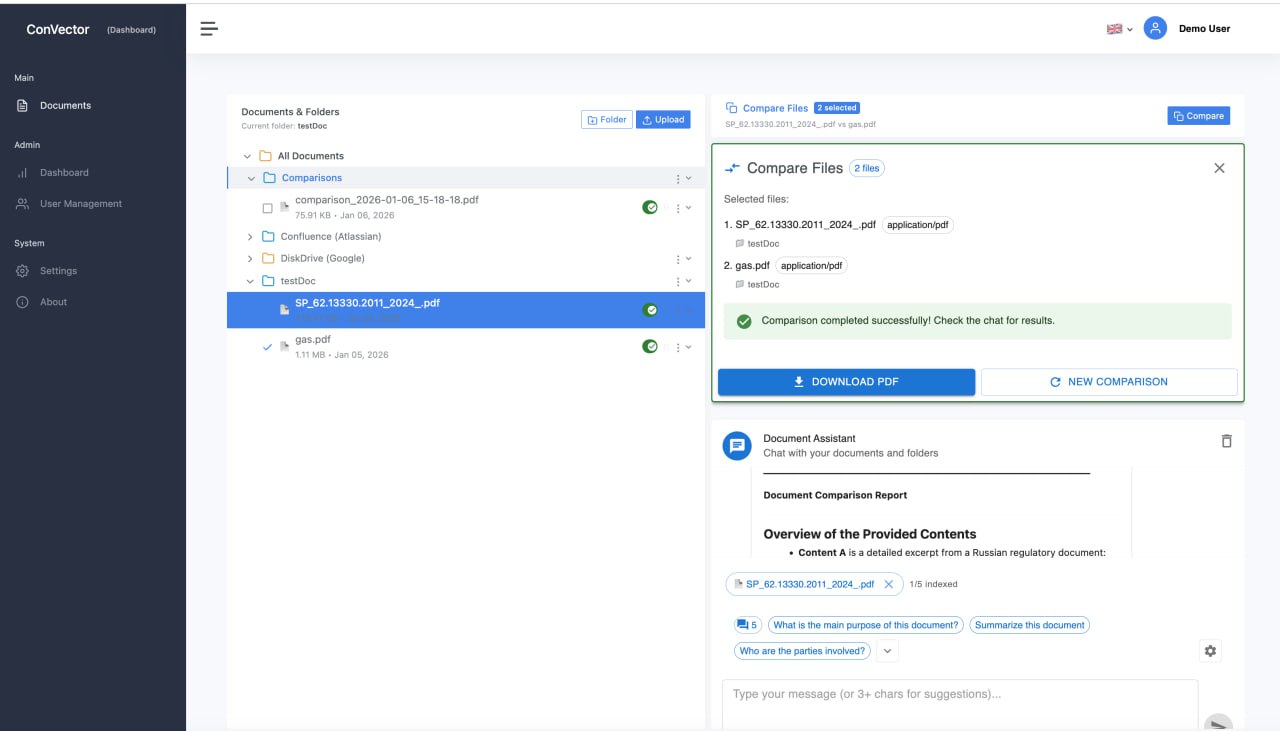
Task: Open the language flag dropdown
Action: pyautogui.click(x=1119, y=29)
